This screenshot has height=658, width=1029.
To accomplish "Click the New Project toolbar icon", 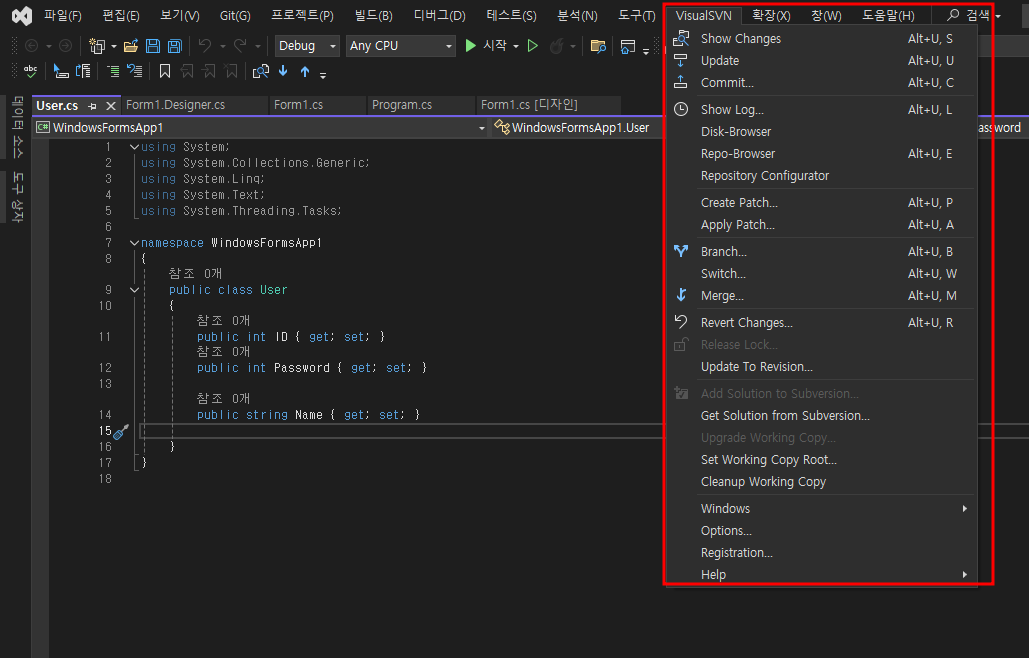I will [x=97, y=46].
